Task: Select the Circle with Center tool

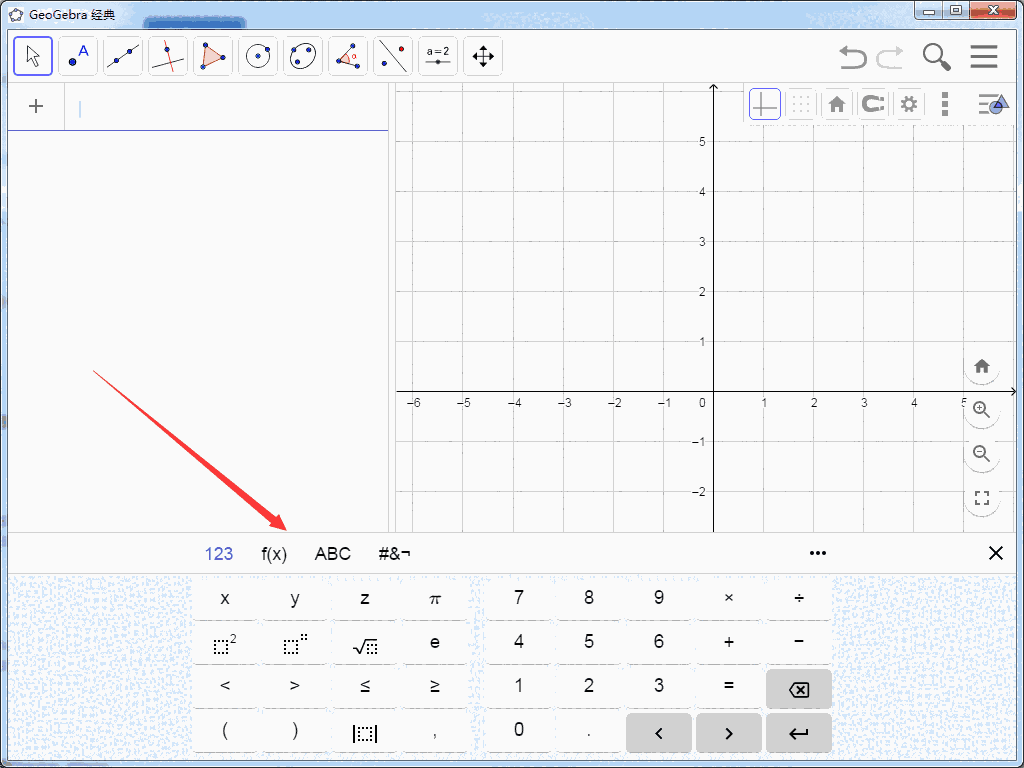Action: [258, 56]
